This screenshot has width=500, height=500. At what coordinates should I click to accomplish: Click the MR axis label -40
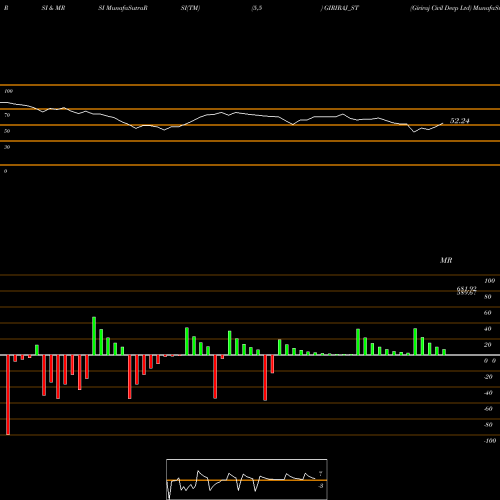point(488,393)
